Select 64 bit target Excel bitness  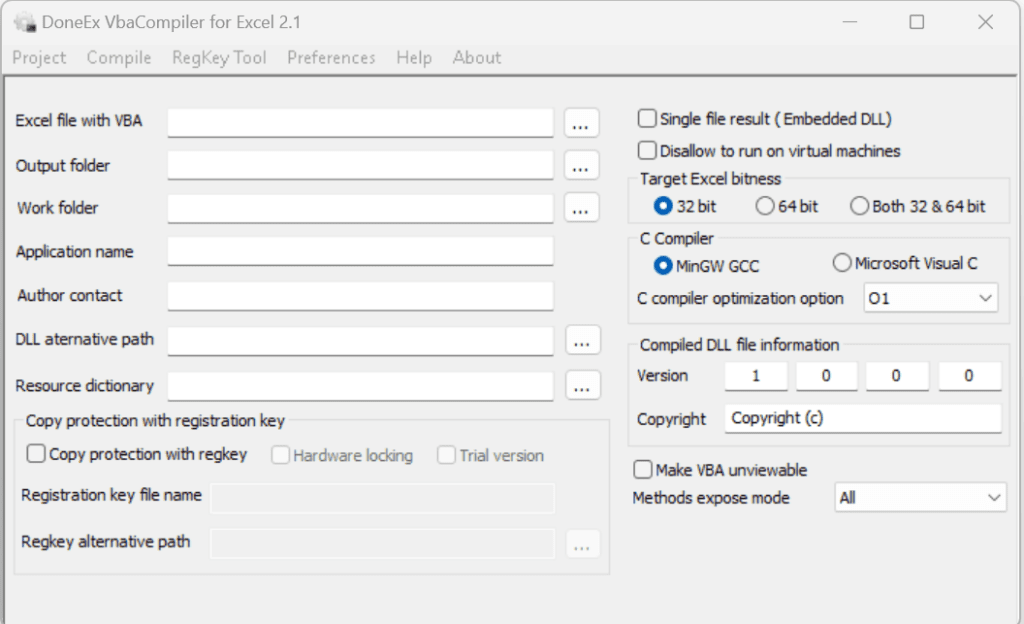coord(765,206)
